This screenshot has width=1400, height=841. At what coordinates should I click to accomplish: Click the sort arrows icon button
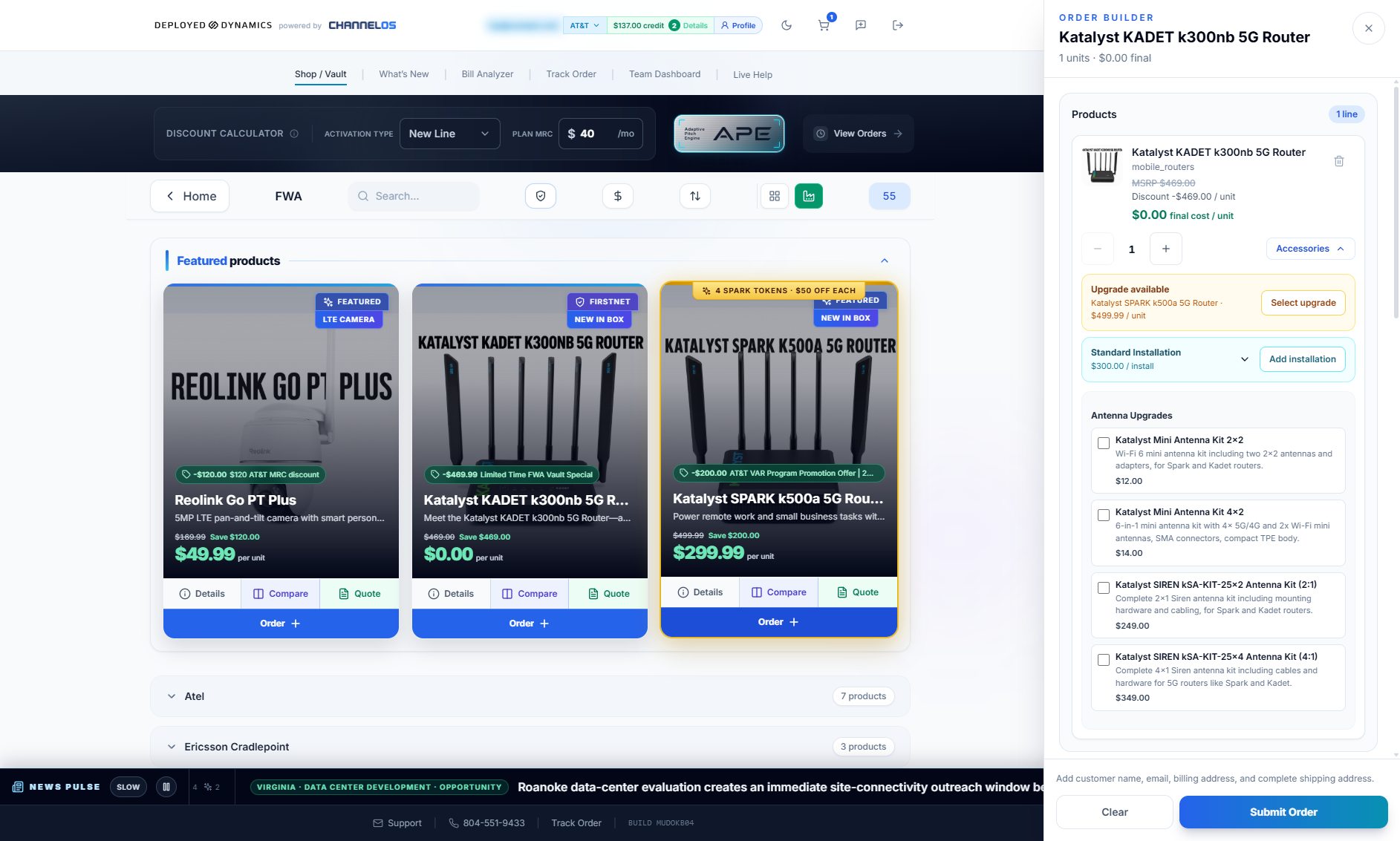[x=695, y=196]
